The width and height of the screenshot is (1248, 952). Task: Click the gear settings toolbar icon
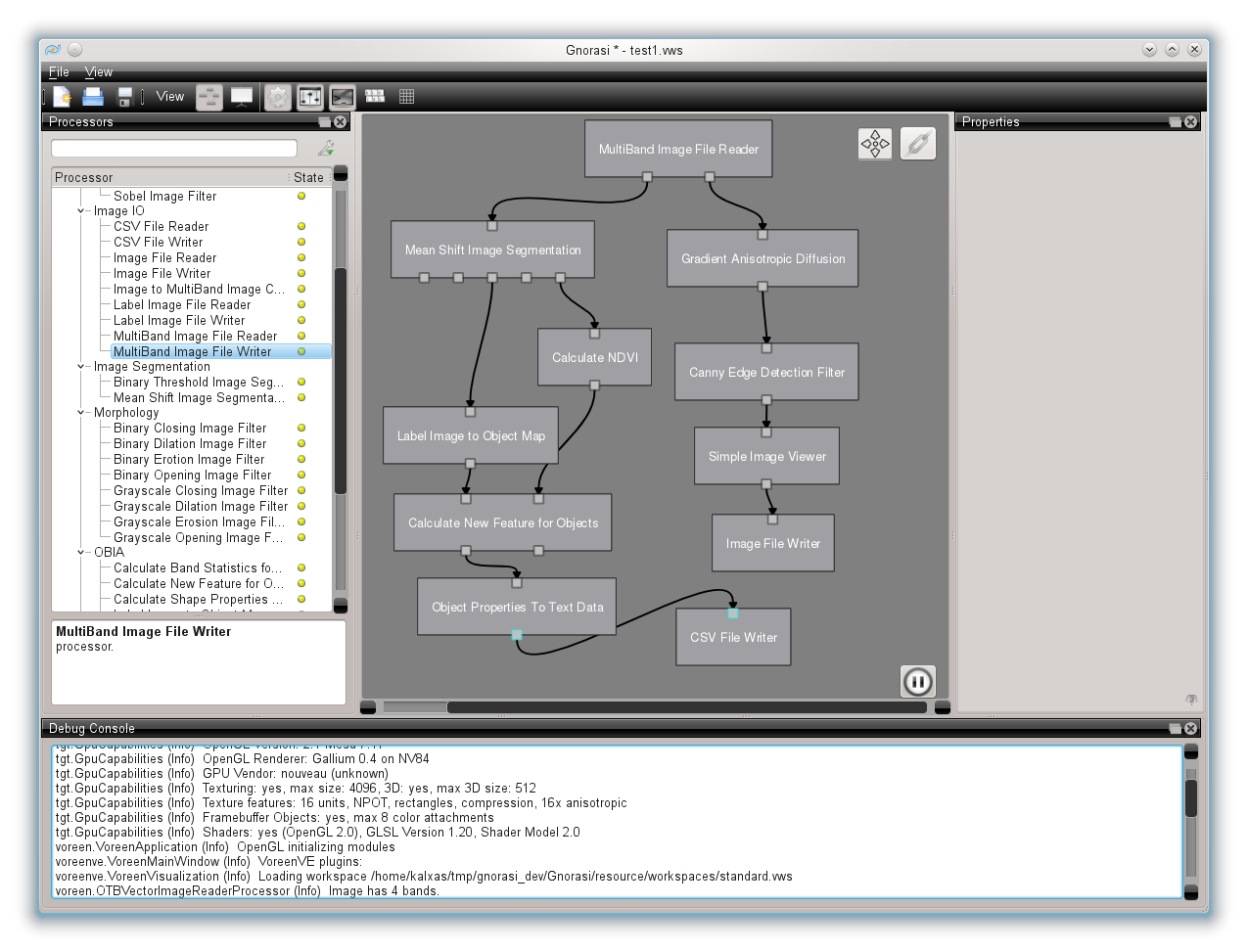pos(278,97)
